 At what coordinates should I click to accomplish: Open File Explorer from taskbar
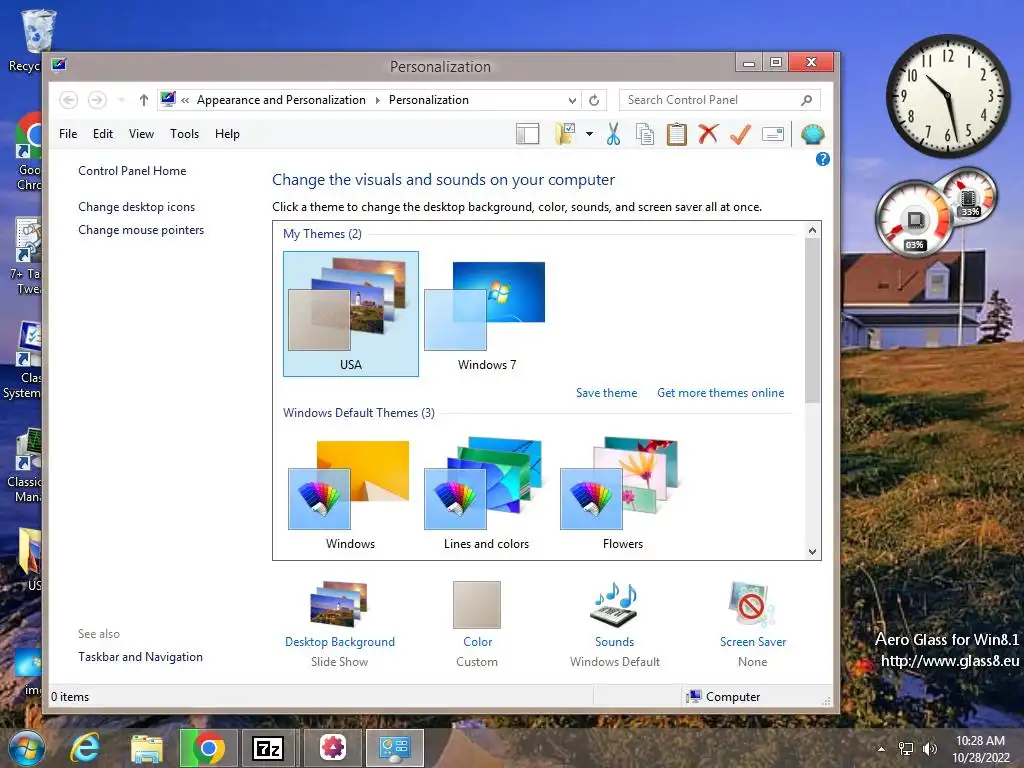(x=146, y=748)
